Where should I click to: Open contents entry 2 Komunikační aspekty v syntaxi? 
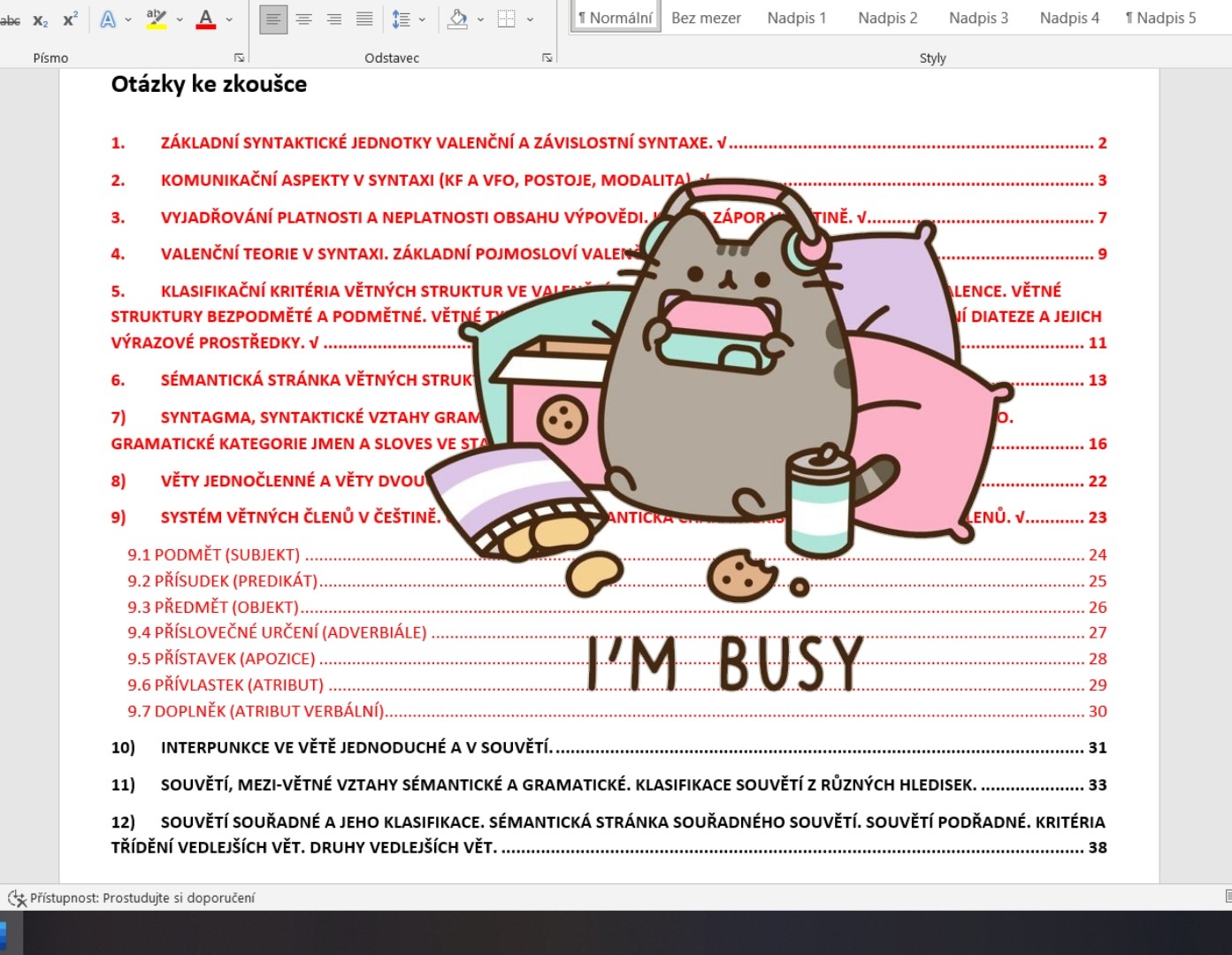[608, 180]
